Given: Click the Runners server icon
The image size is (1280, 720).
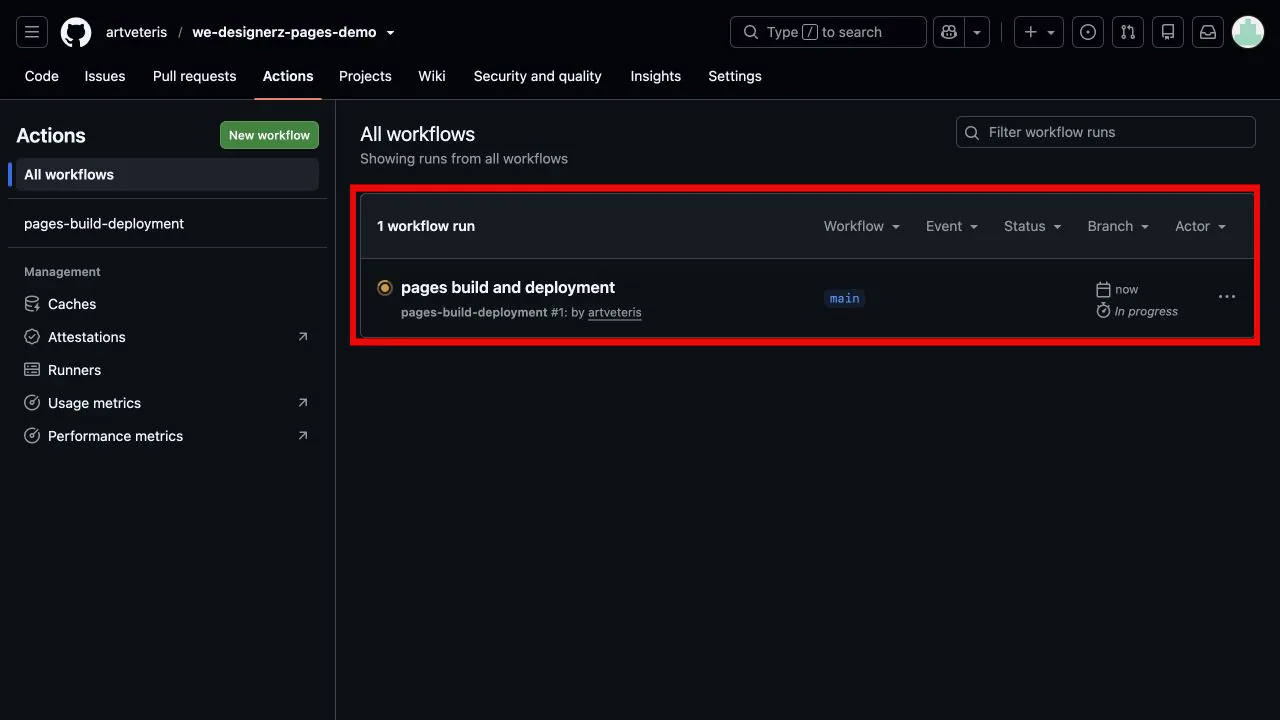Looking at the screenshot, I should tap(32, 370).
